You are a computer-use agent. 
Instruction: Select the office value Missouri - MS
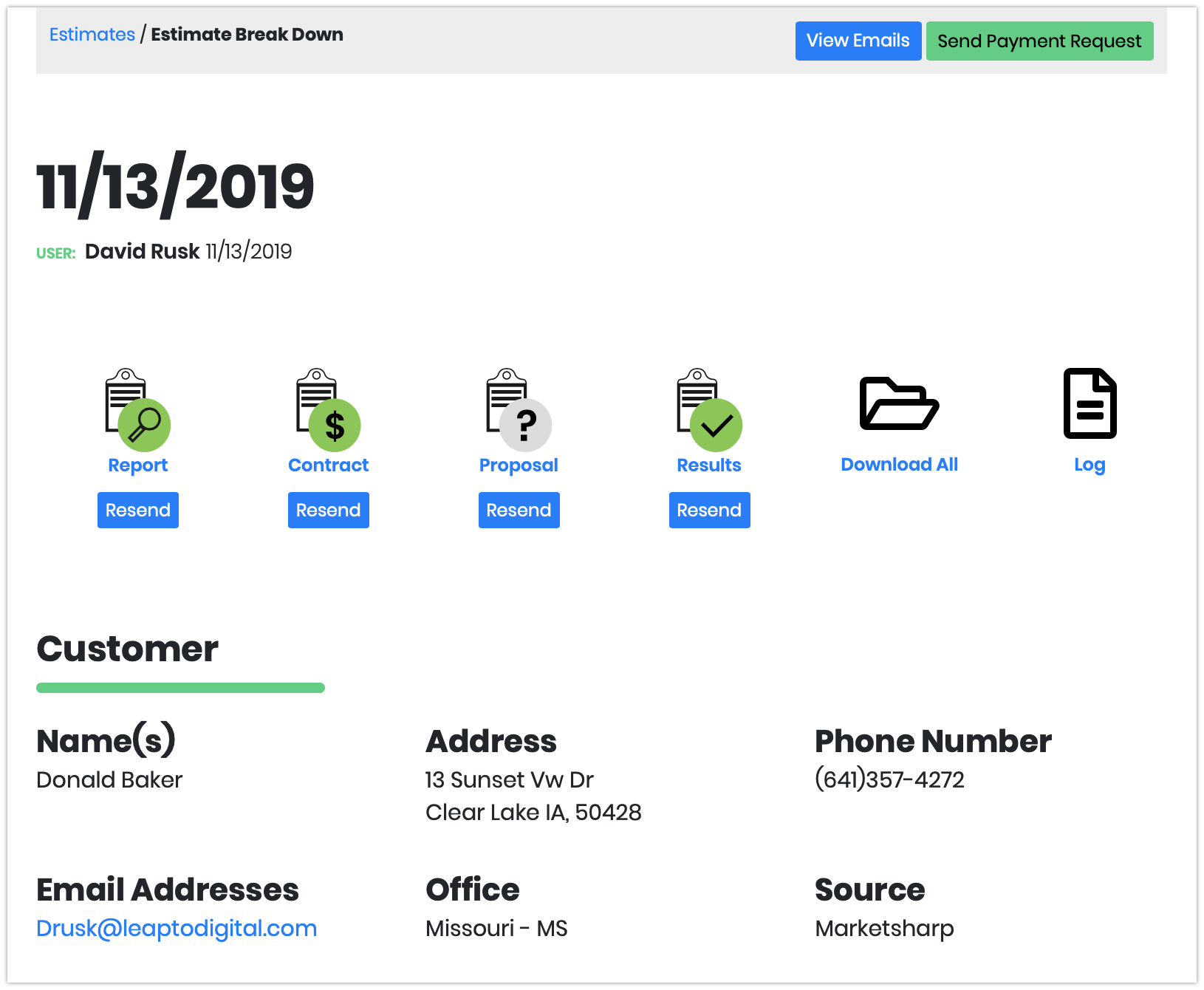pyautogui.click(x=496, y=929)
